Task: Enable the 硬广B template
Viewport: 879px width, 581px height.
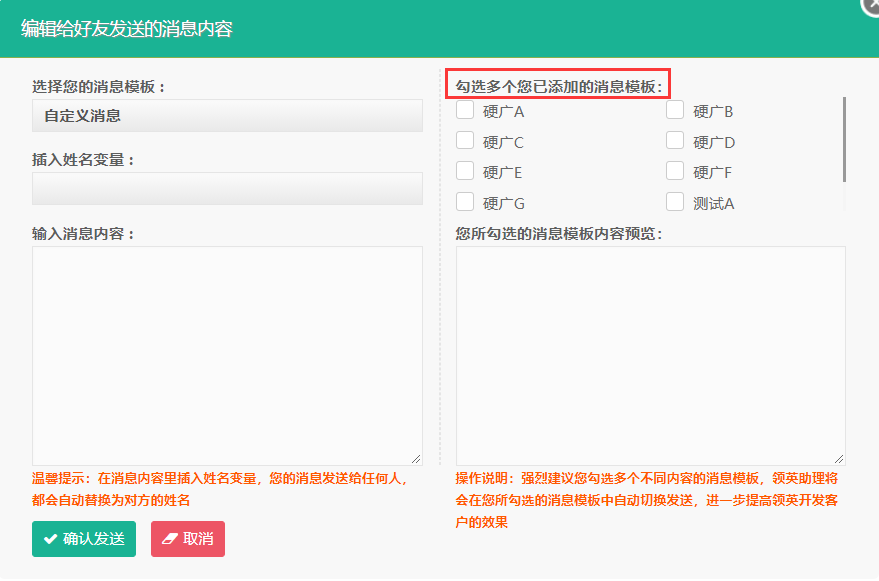Action: click(674, 110)
